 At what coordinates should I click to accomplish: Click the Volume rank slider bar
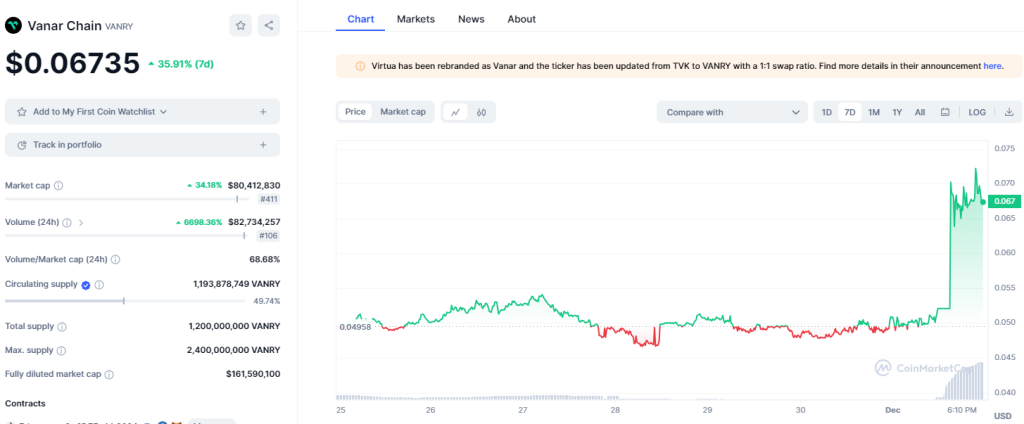pyautogui.click(x=127, y=236)
